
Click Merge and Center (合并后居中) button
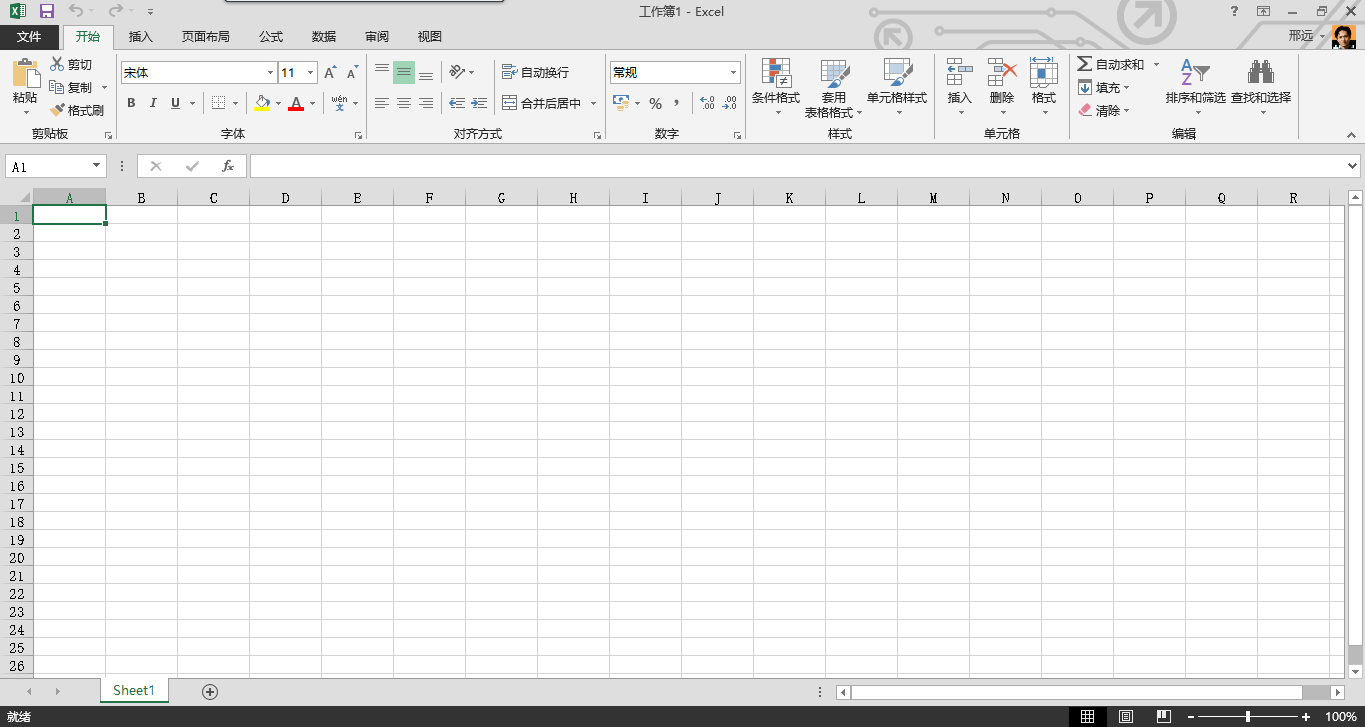541,103
